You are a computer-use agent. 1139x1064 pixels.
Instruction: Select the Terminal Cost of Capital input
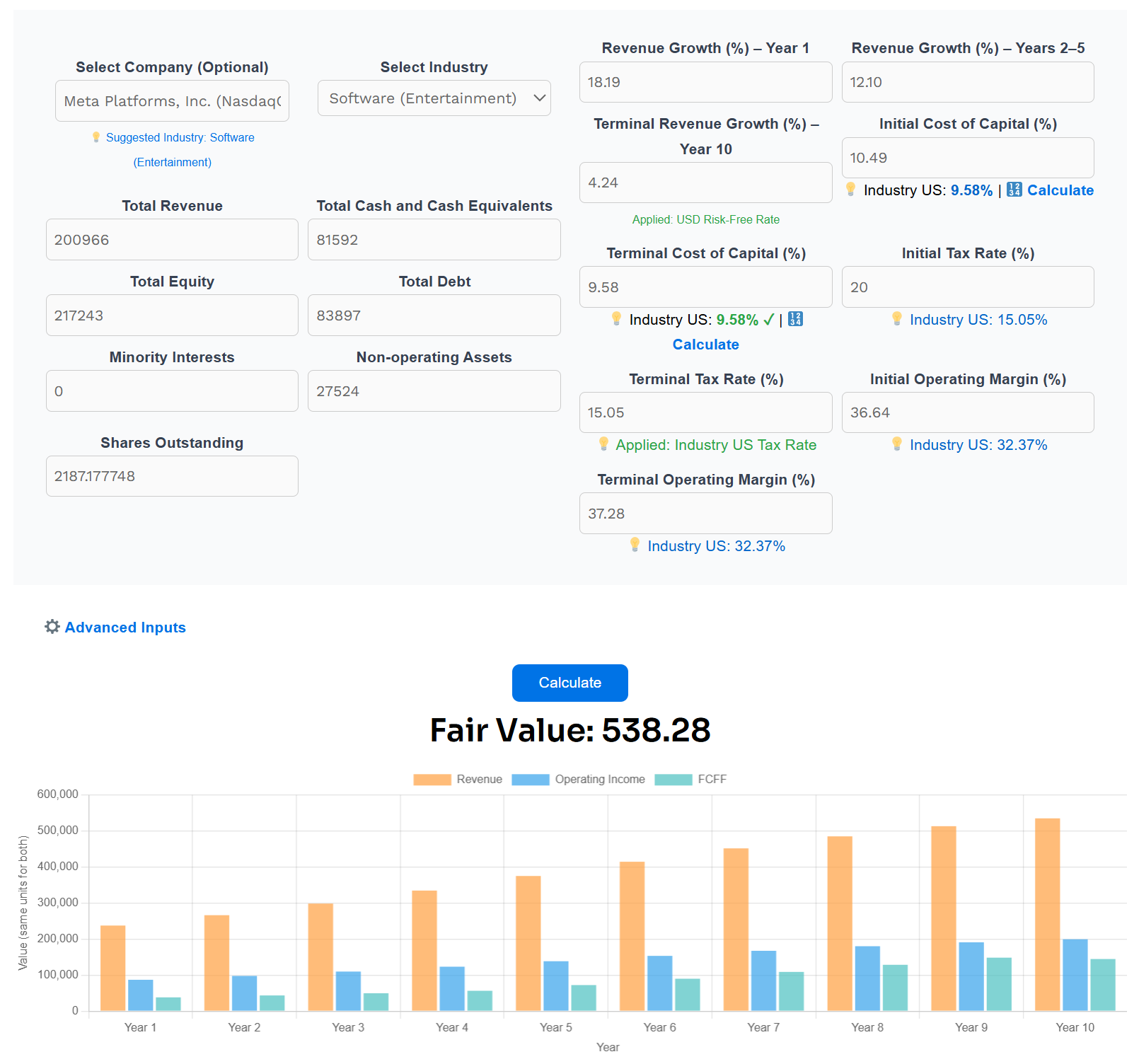point(706,287)
